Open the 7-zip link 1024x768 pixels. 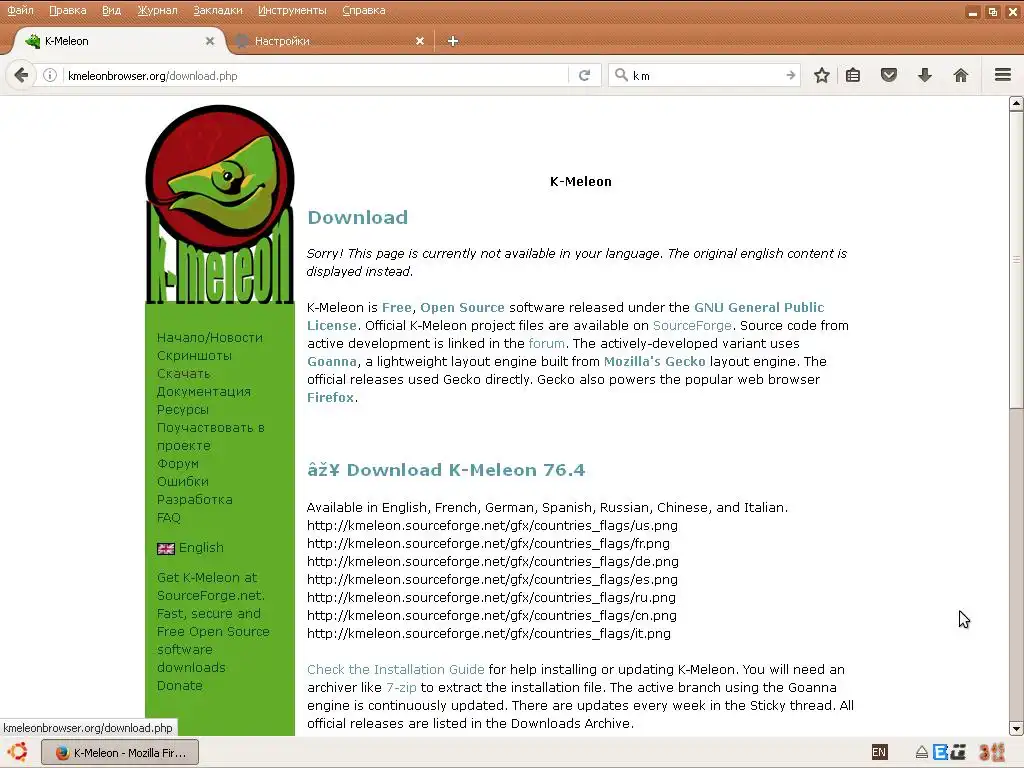[401, 688]
